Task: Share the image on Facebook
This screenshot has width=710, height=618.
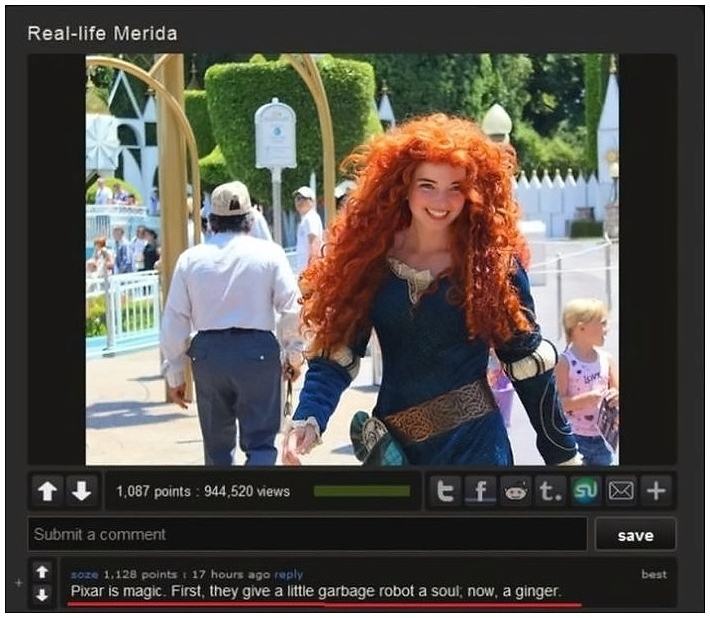Action: (x=480, y=491)
